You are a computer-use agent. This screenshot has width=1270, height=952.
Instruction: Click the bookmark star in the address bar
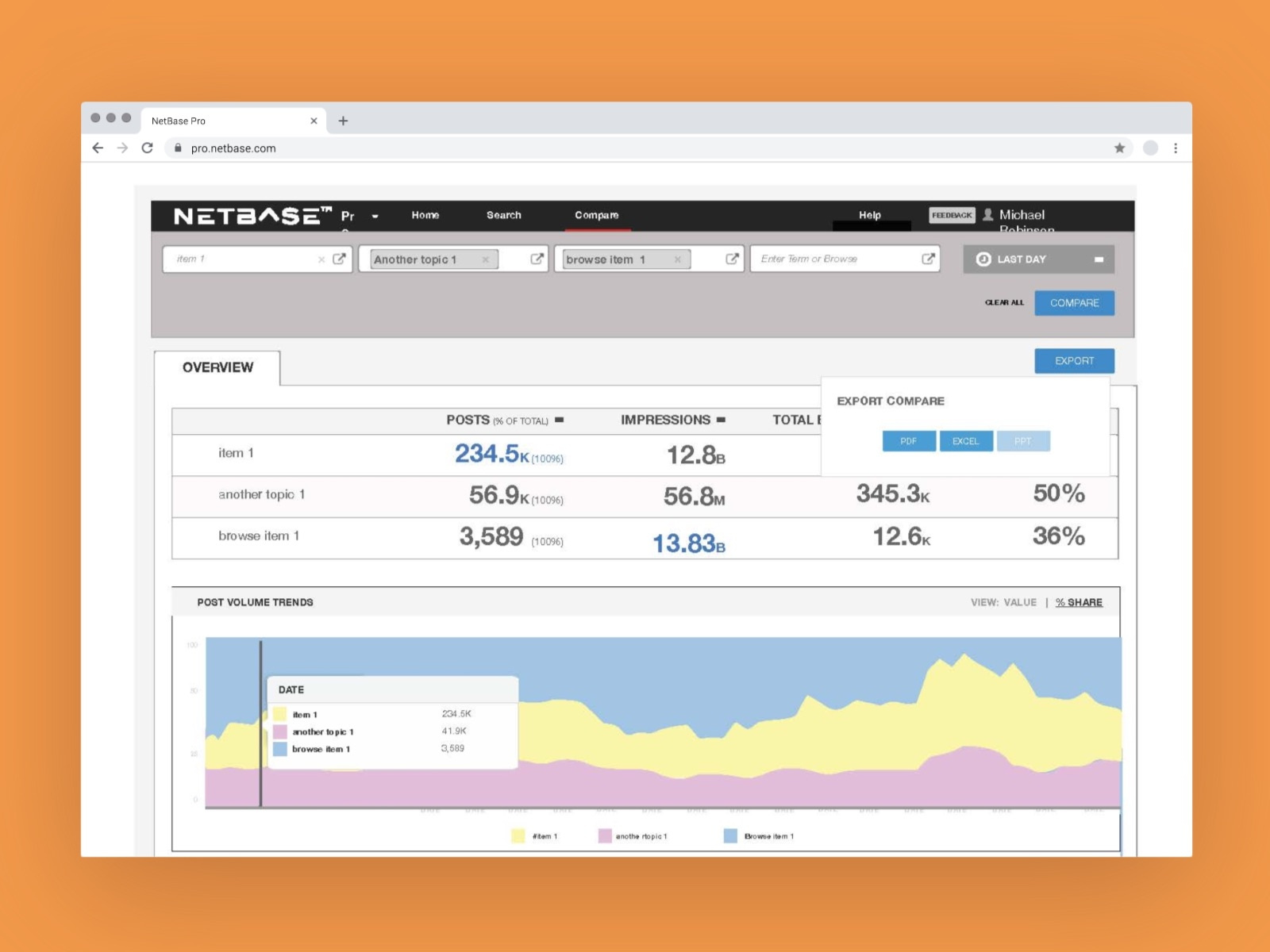click(x=1119, y=148)
